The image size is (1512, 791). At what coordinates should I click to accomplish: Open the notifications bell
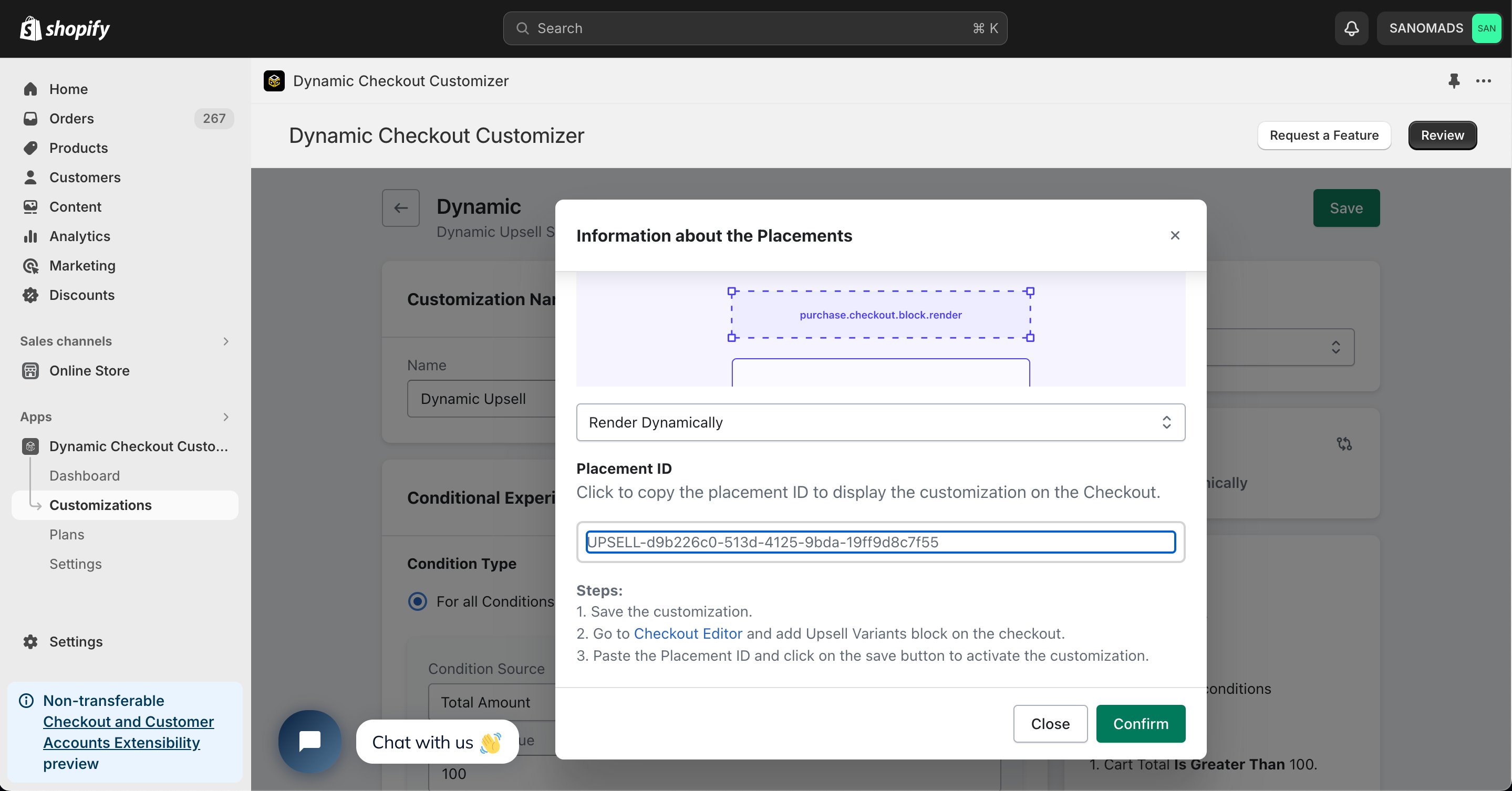click(1351, 28)
